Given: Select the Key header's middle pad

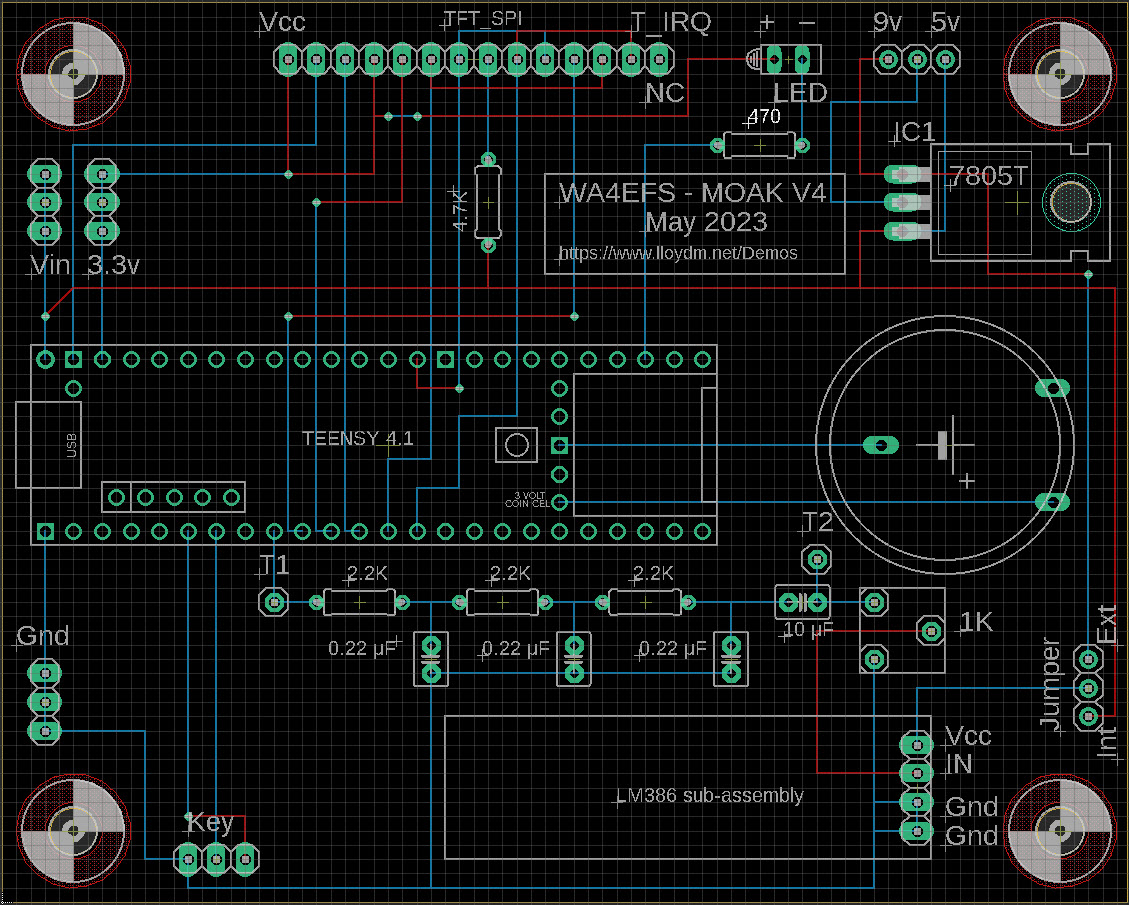Looking at the screenshot, I should pos(216,857).
